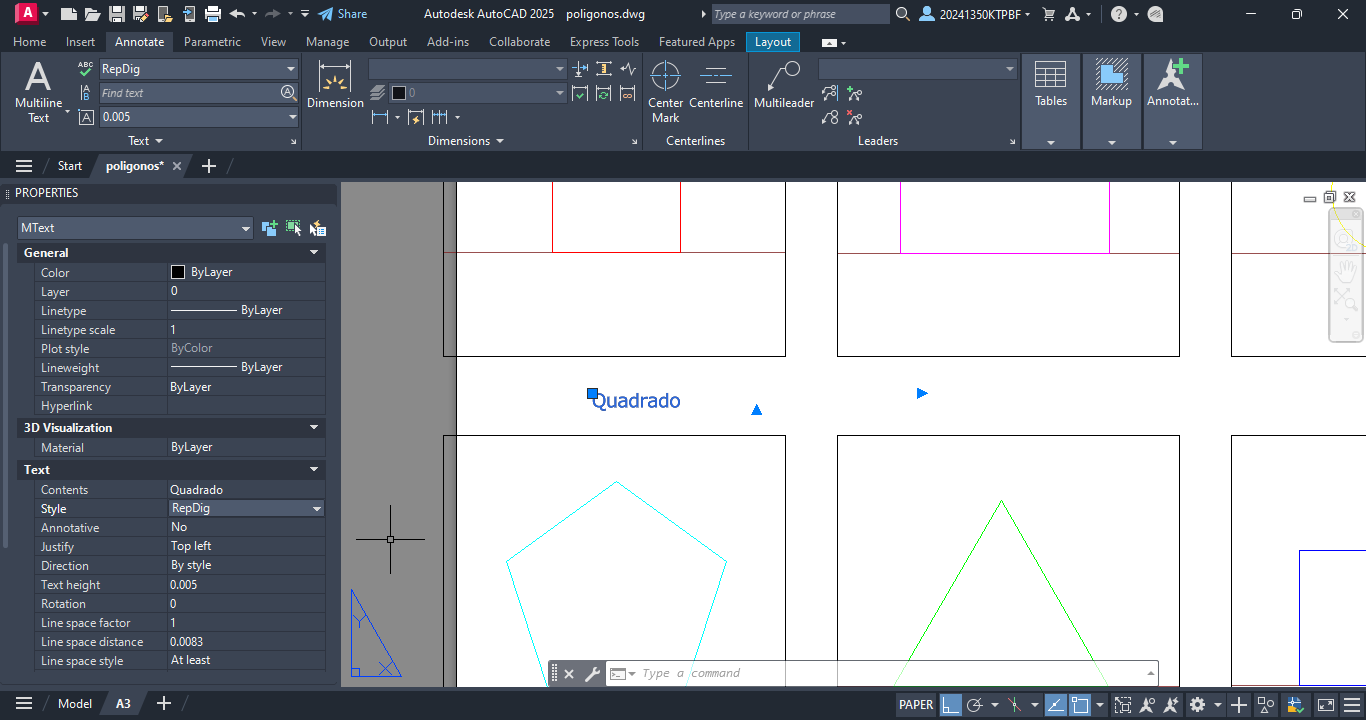Switch to the Model layout tab
Screen dimensions: 1366x720
75,704
